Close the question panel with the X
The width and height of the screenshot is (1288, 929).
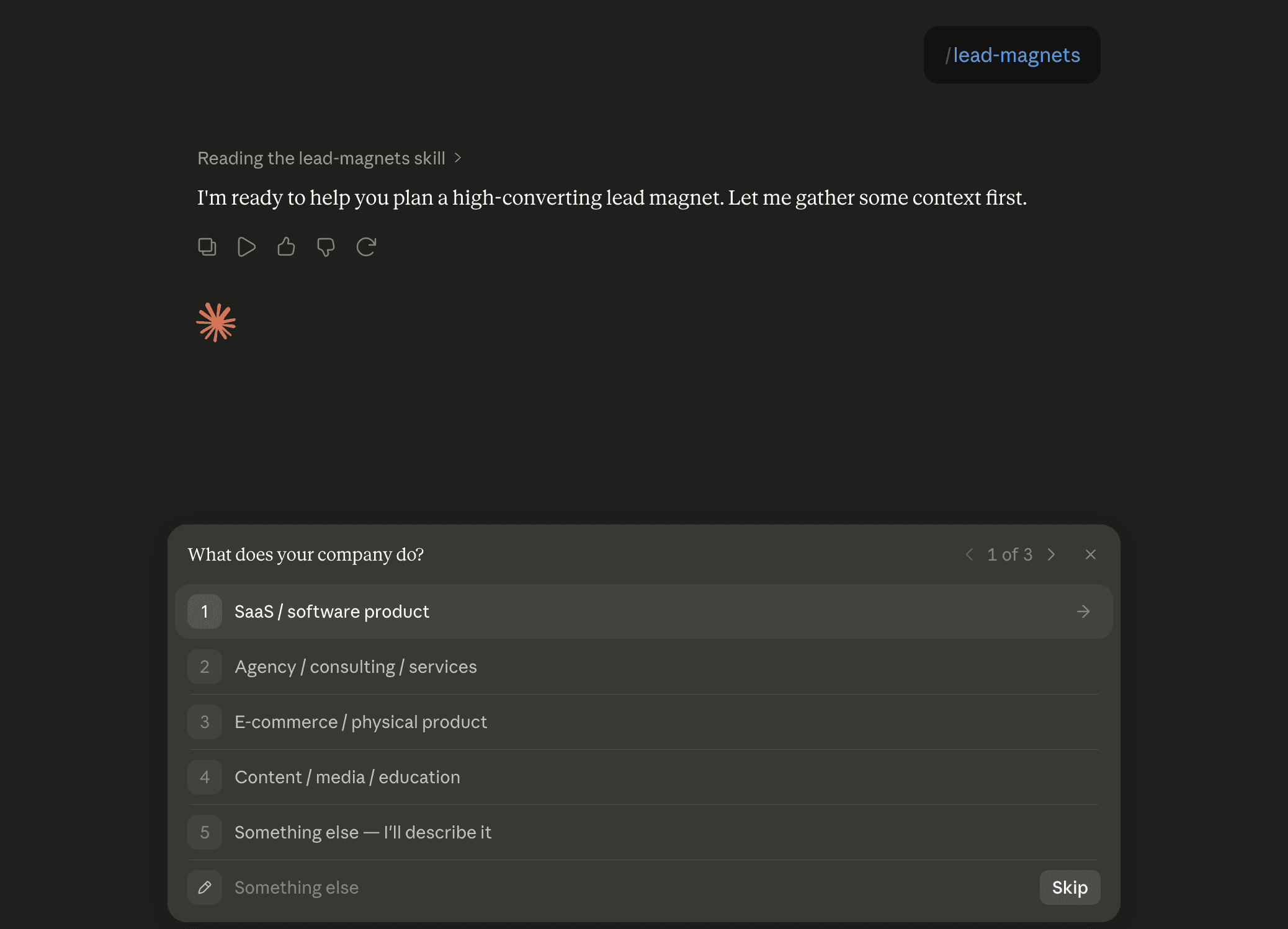point(1090,554)
